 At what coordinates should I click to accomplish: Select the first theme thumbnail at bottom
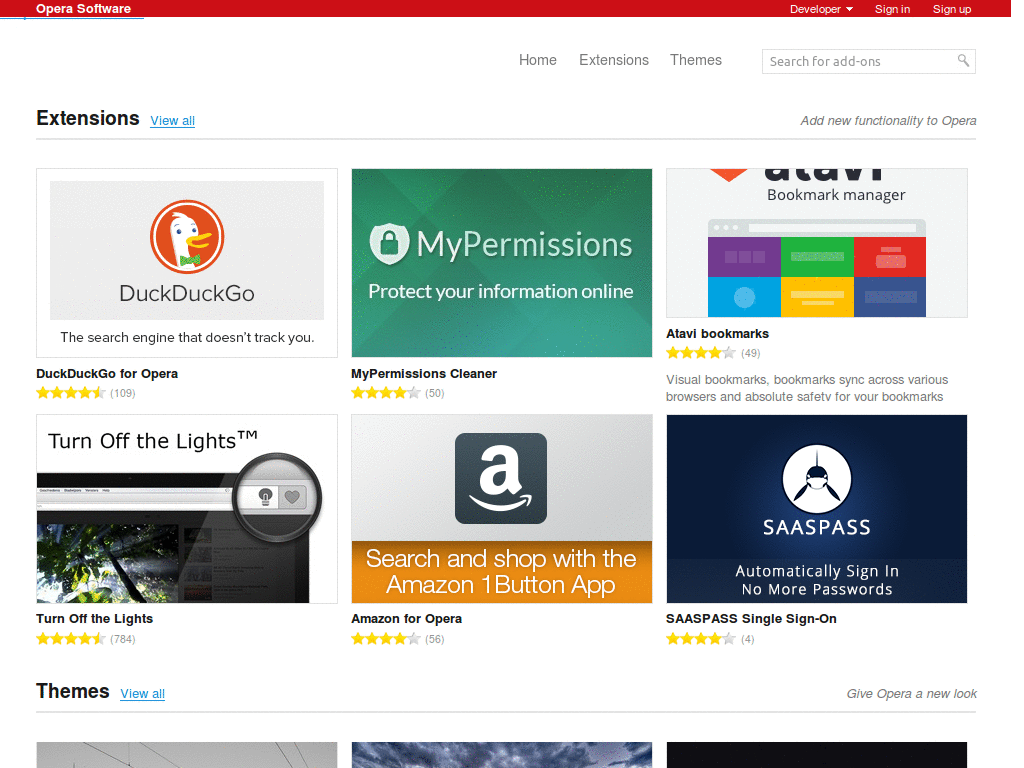tap(186, 755)
